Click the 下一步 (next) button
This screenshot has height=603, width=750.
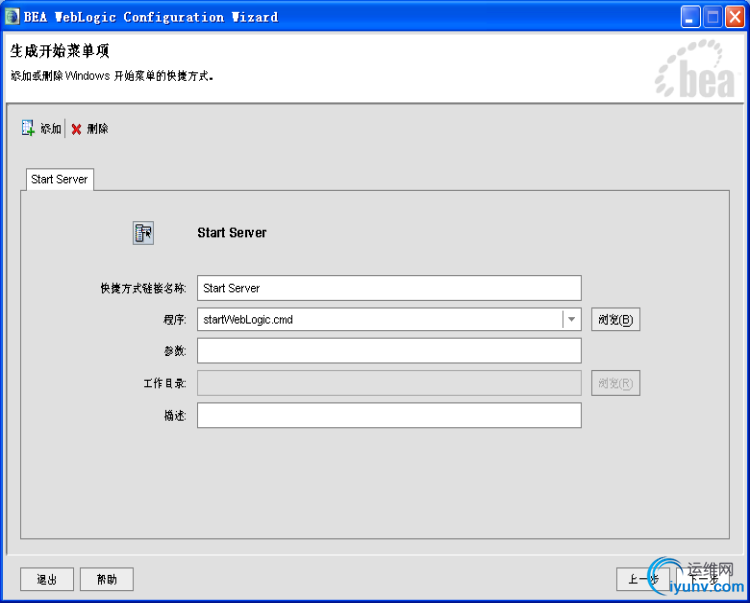703,579
